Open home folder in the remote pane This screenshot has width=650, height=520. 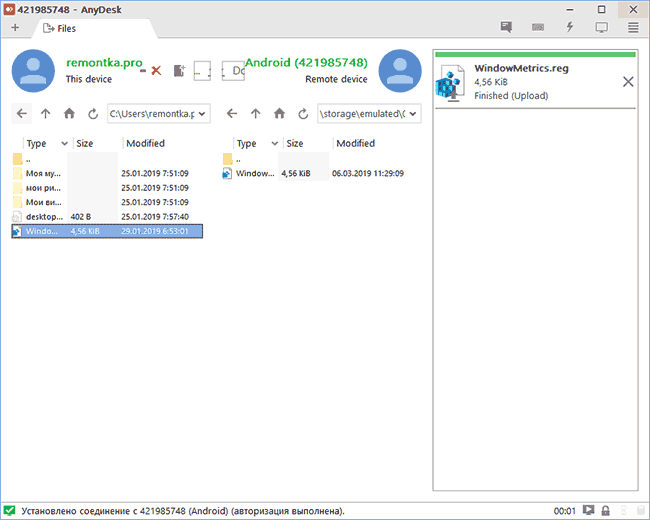279,114
